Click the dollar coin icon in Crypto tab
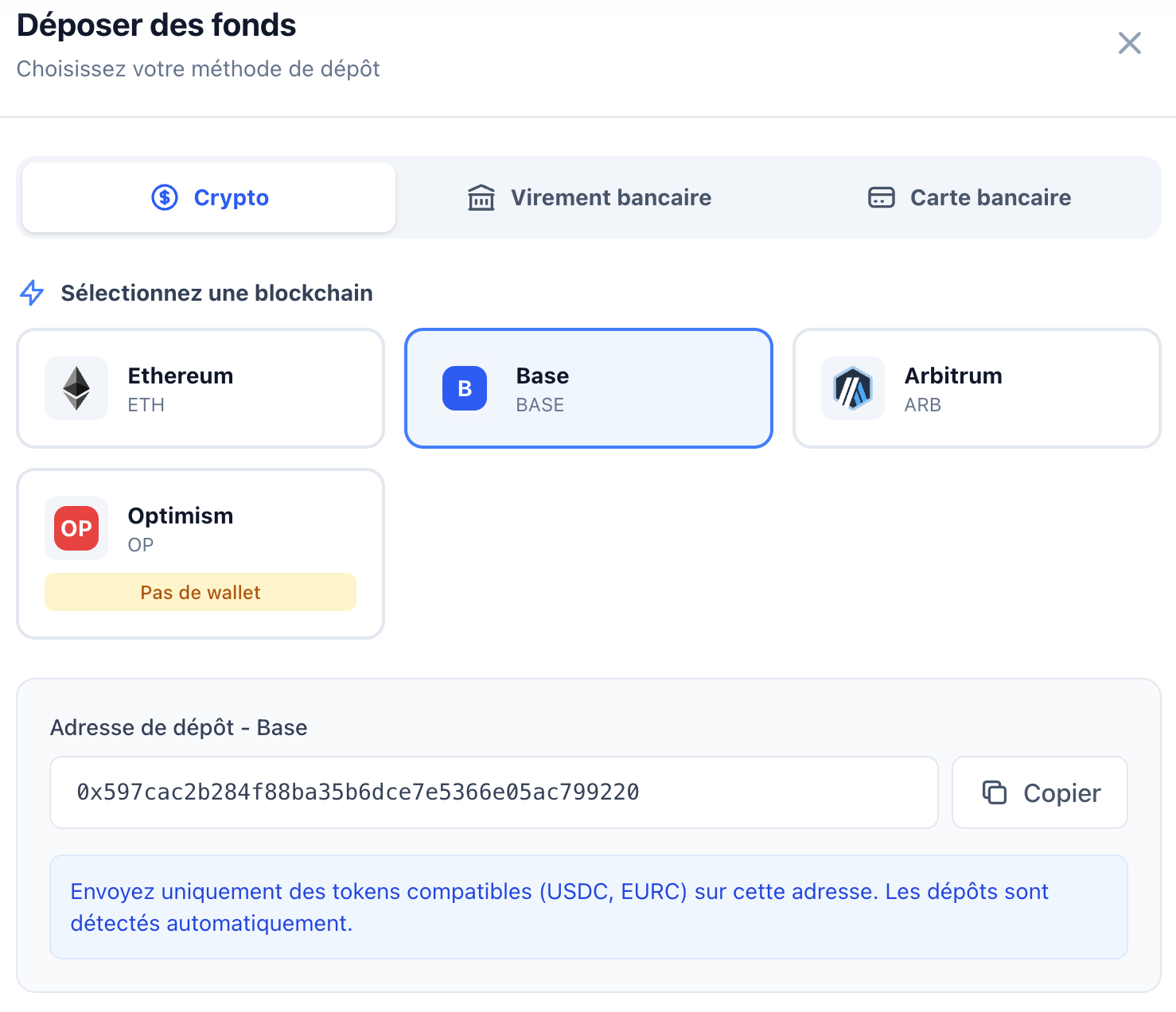 tap(165, 197)
